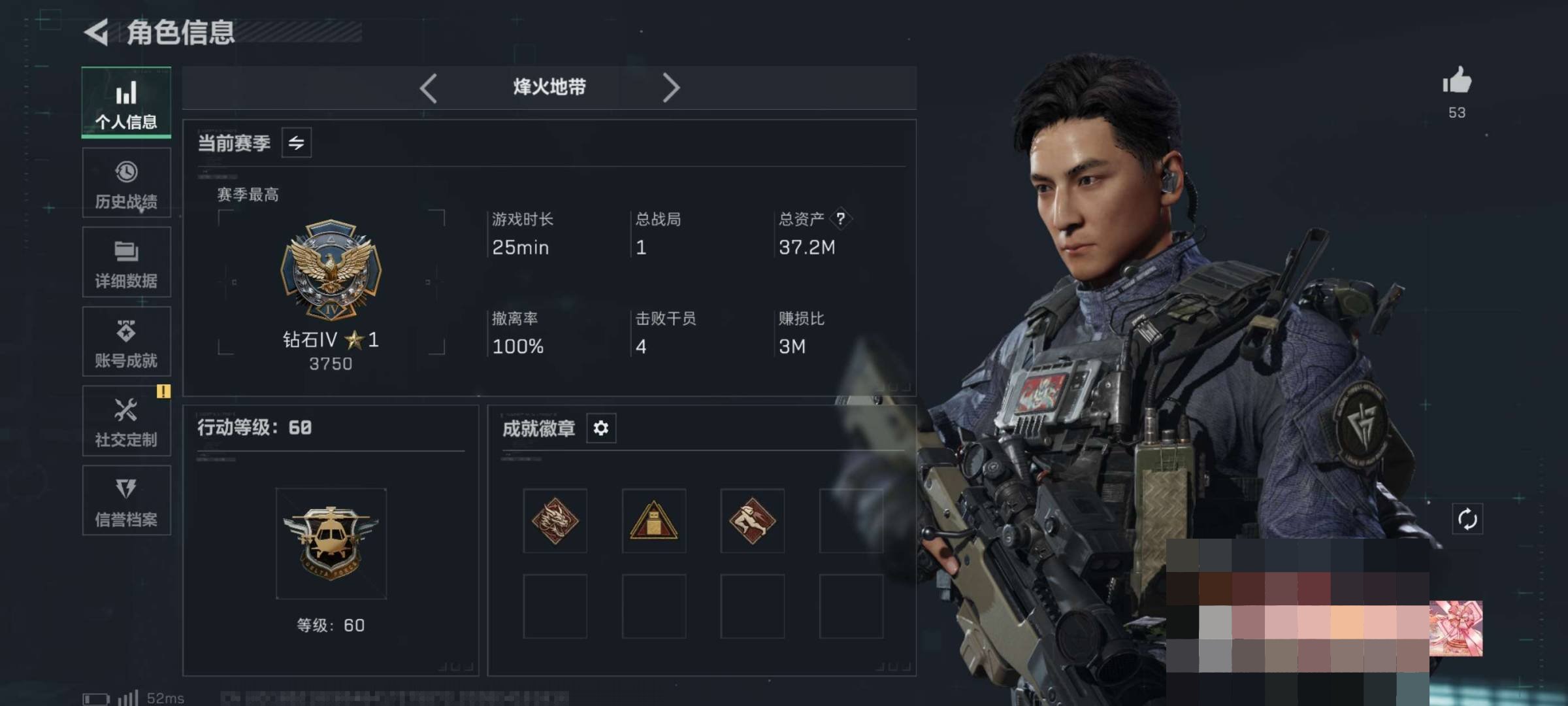Open 社交定制 customization section
This screenshot has height=706, width=1568.
tap(126, 421)
